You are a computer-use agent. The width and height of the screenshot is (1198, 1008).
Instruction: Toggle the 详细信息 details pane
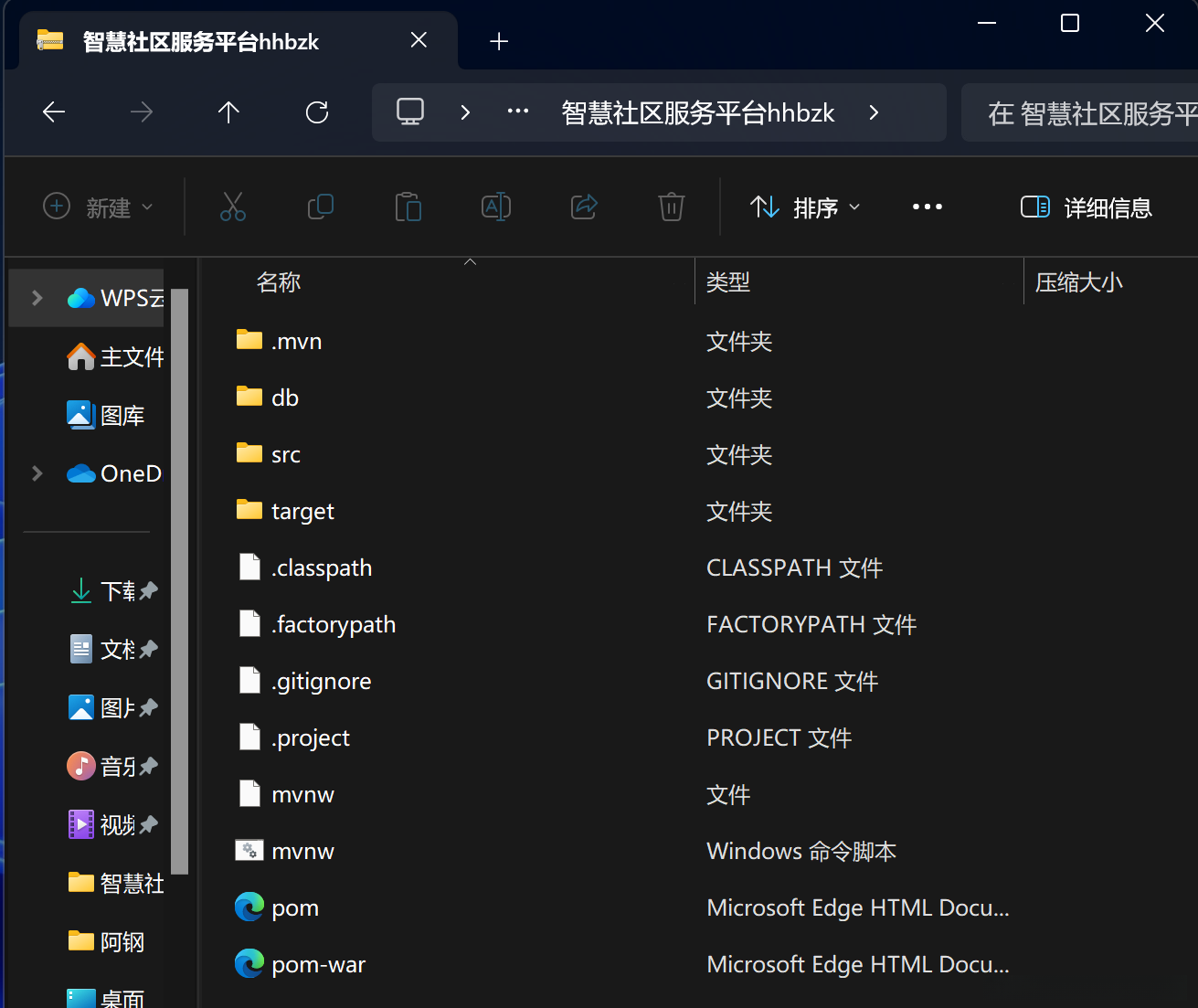click(x=1087, y=207)
